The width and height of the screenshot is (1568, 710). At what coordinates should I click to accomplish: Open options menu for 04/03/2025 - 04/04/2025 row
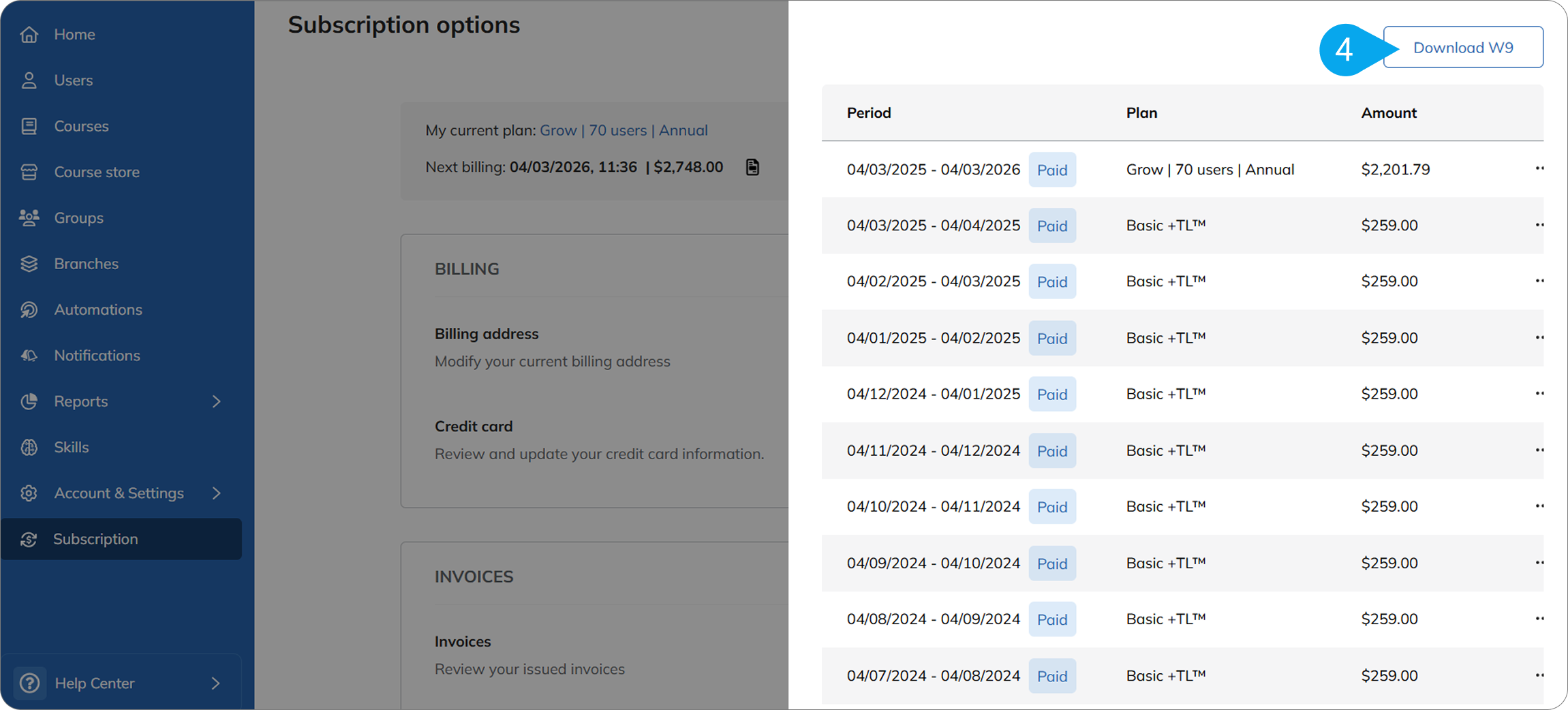click(x=1539, y=225)
